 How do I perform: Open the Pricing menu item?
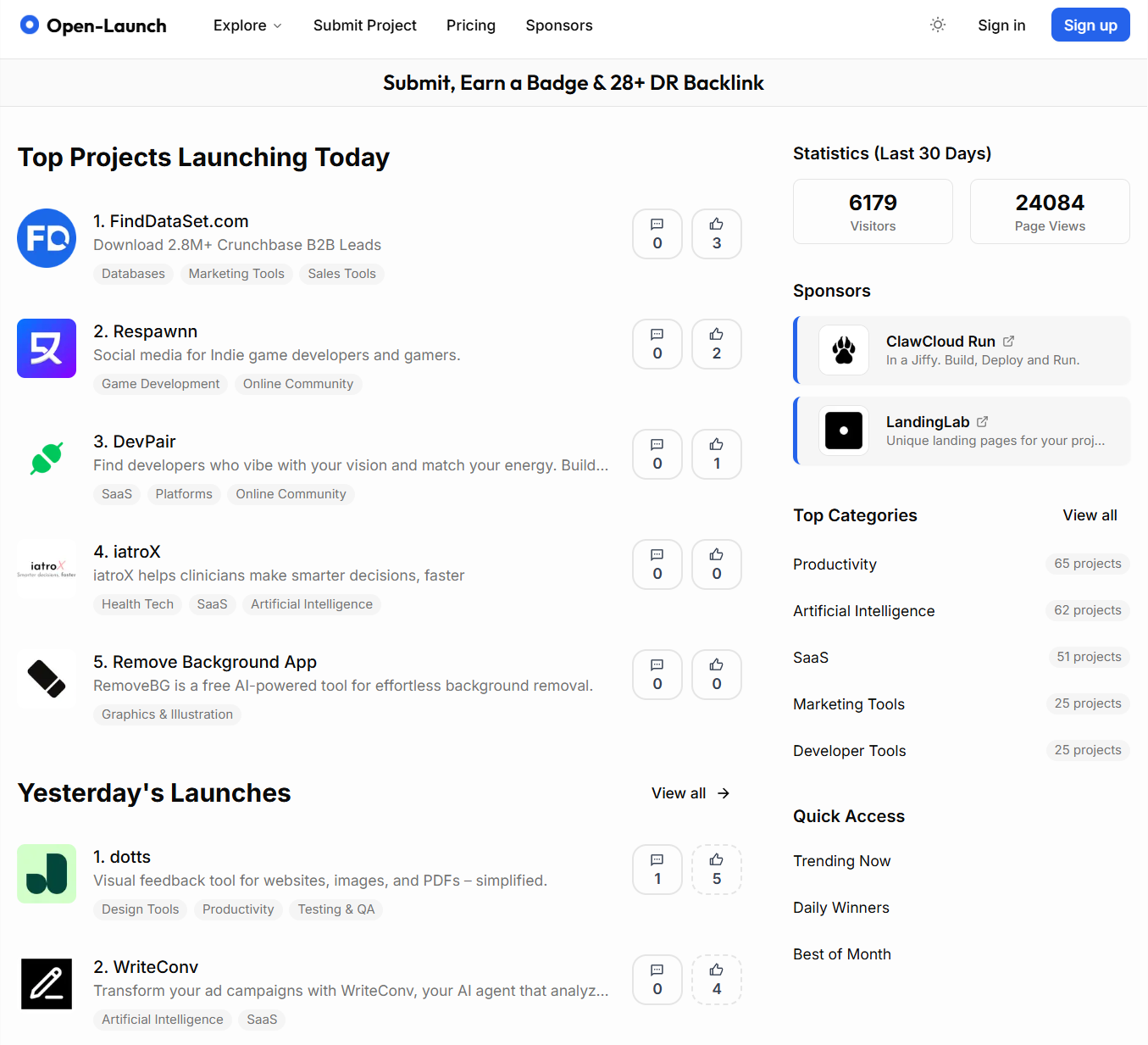coord(471,25)
